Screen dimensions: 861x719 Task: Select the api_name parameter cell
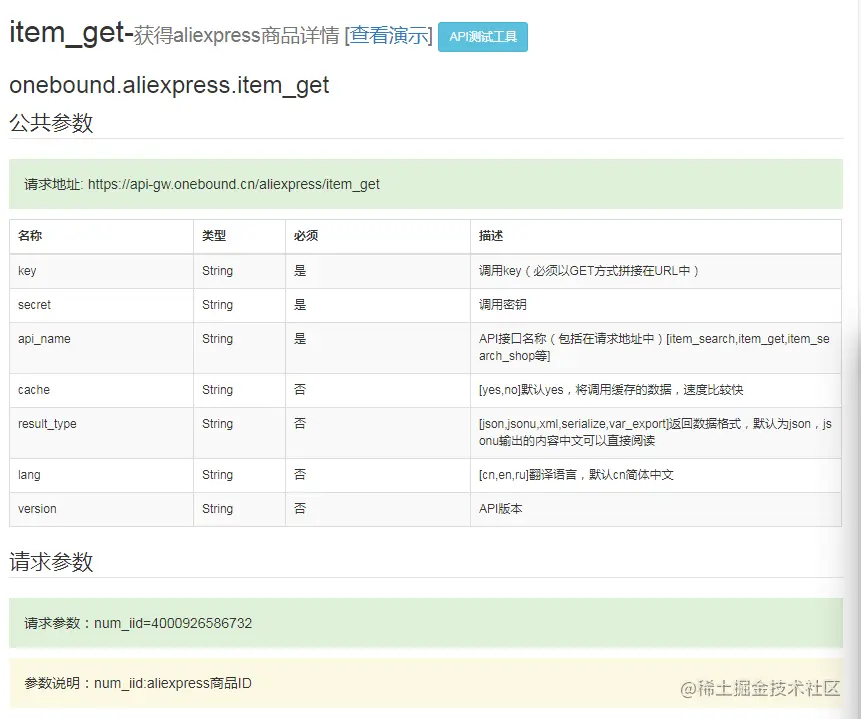[x=102, y=348]
